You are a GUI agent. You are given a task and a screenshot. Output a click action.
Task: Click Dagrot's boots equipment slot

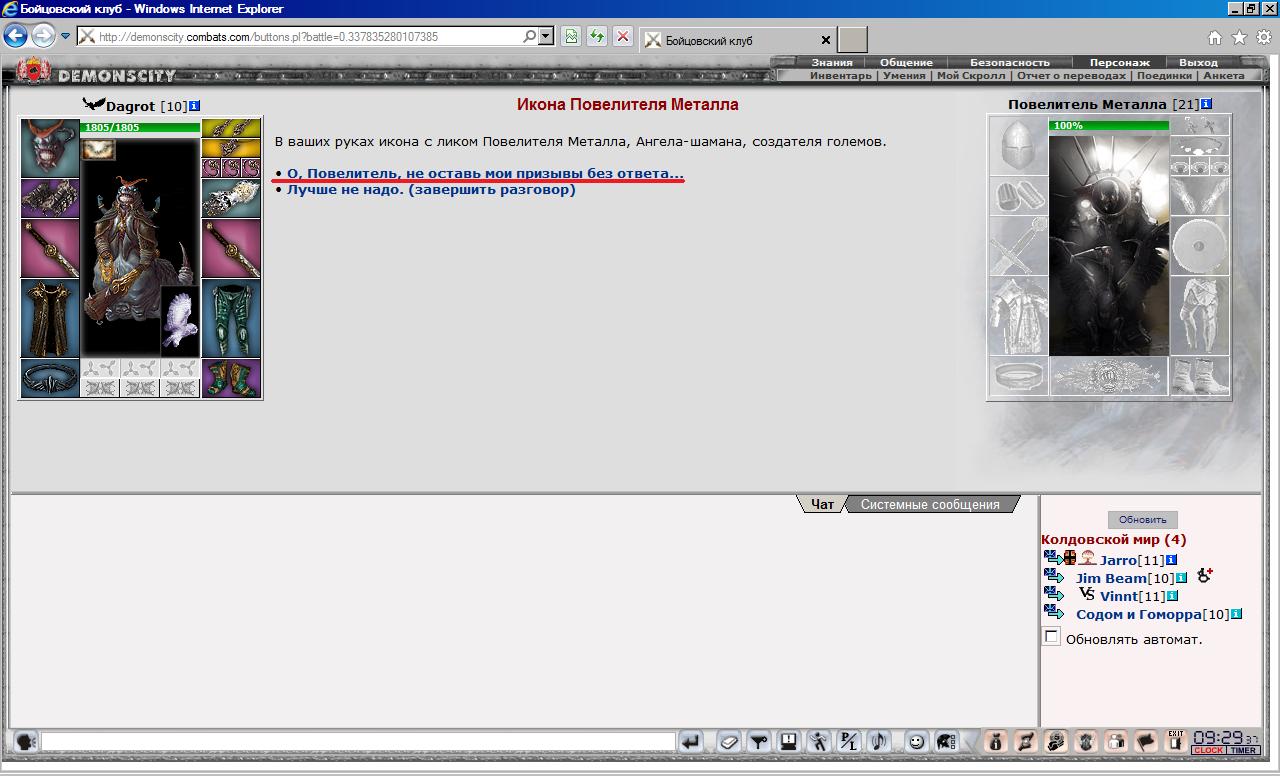(x=231, y=378)
